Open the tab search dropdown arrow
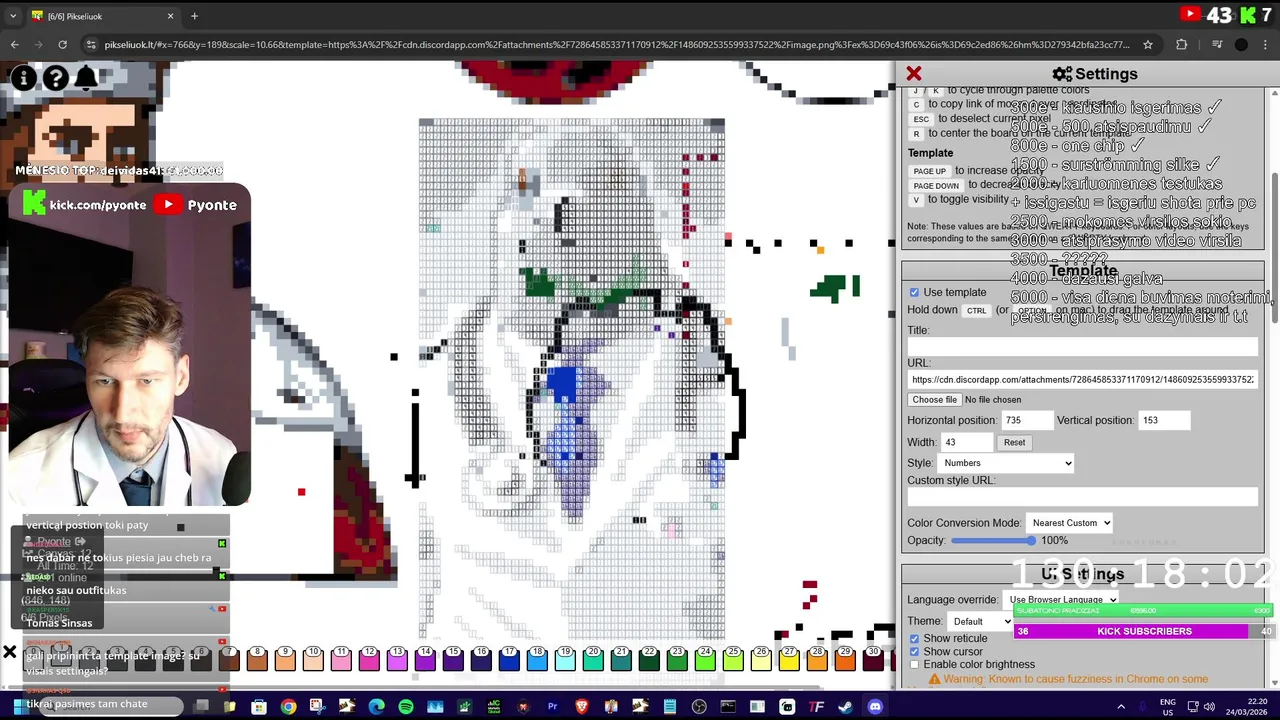Screen dimensions: 1280x720 tap(13, 16)
